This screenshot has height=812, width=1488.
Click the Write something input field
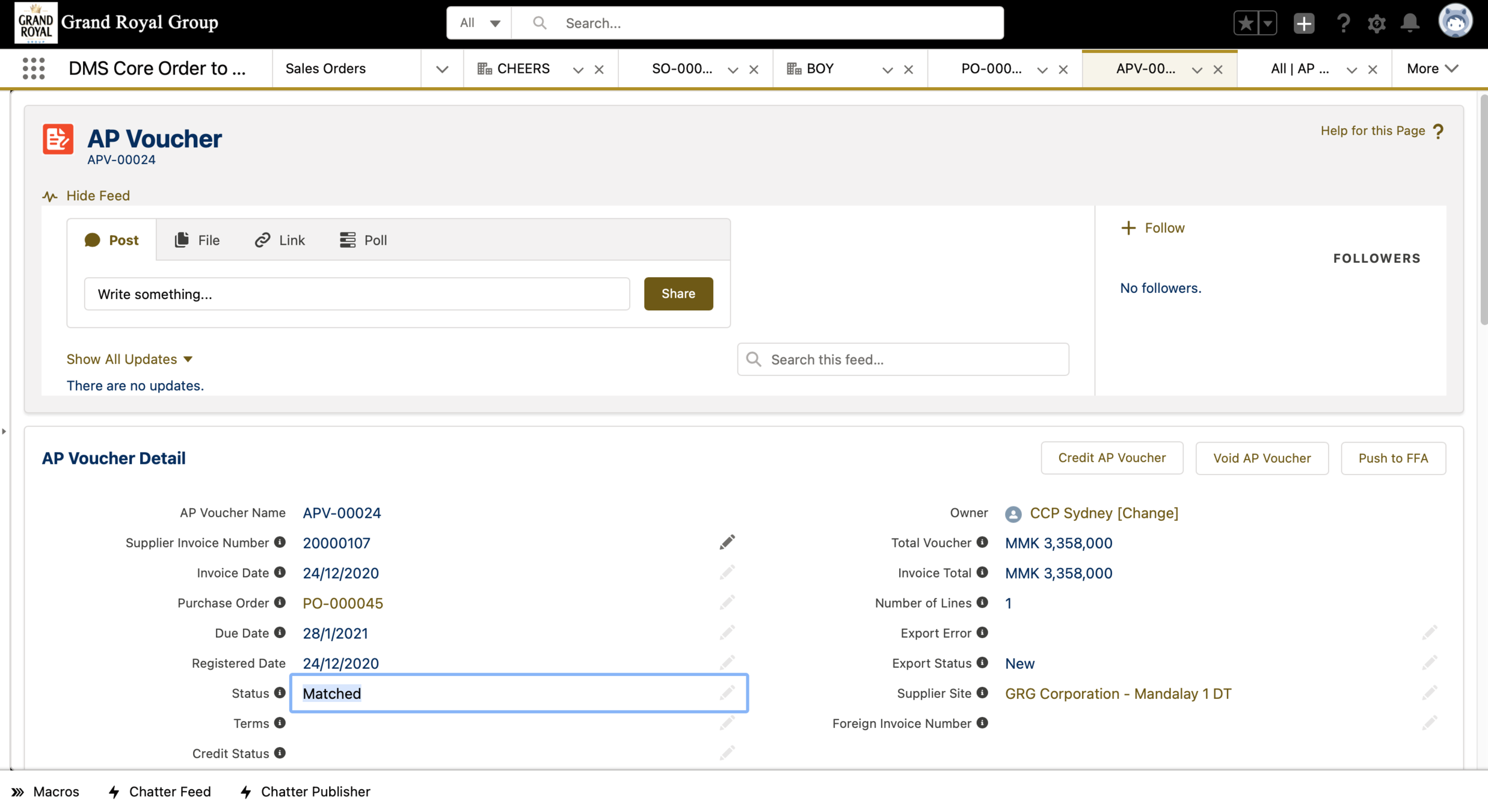click(x=357, y=294)
